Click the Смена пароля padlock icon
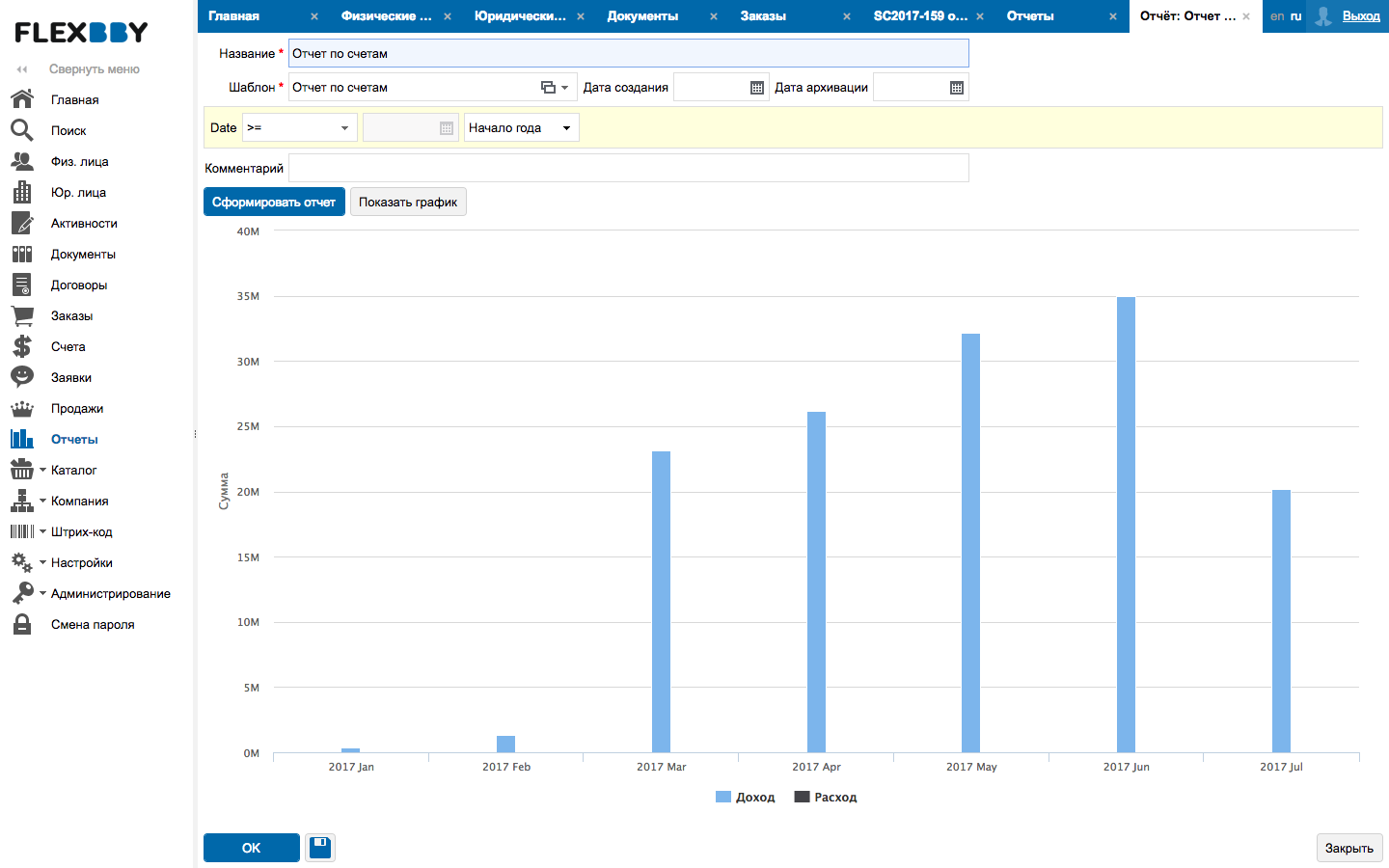1389x868 pixels. [x=21, y=624]
